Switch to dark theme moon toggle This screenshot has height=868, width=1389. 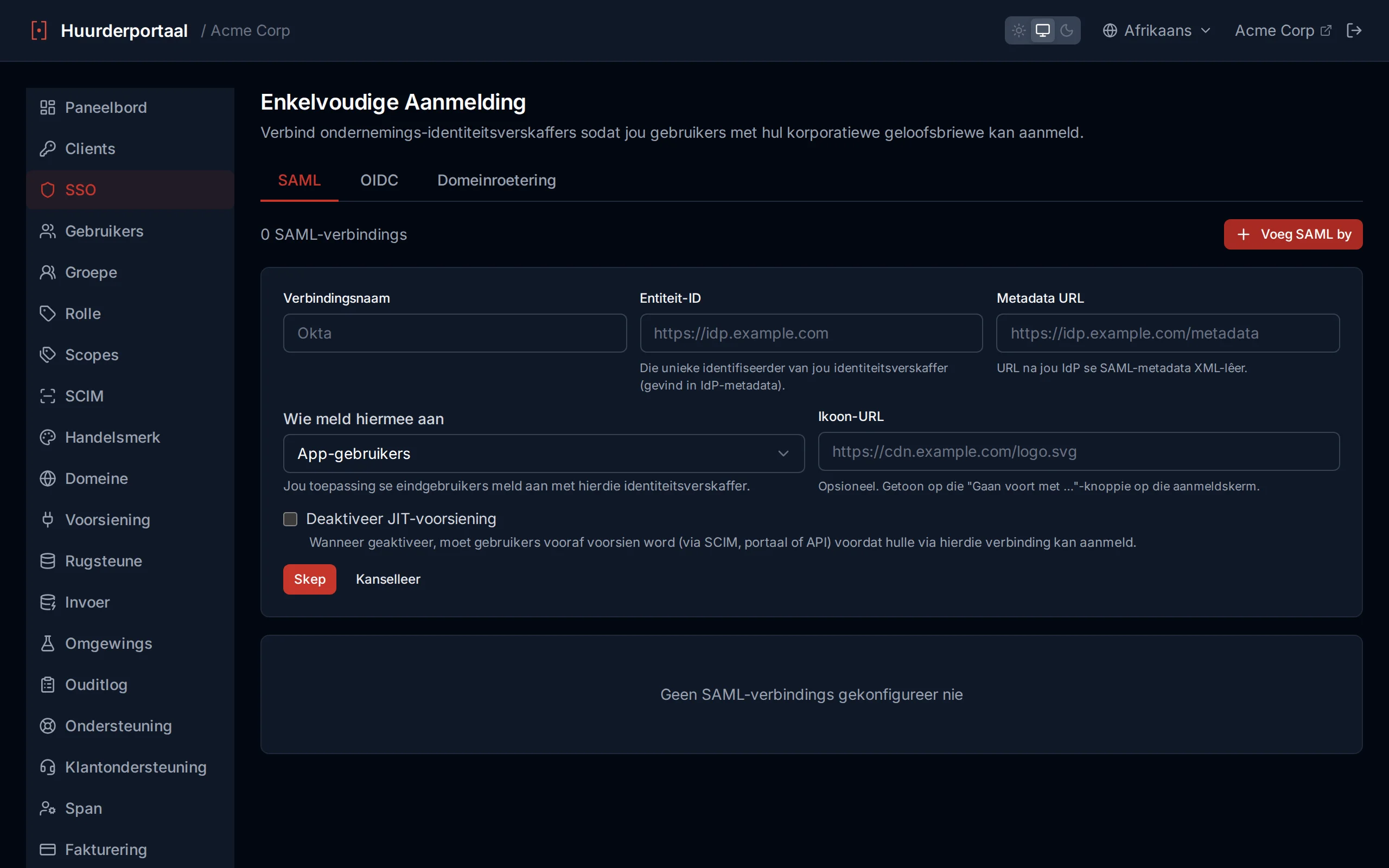tap(1067, 30)
